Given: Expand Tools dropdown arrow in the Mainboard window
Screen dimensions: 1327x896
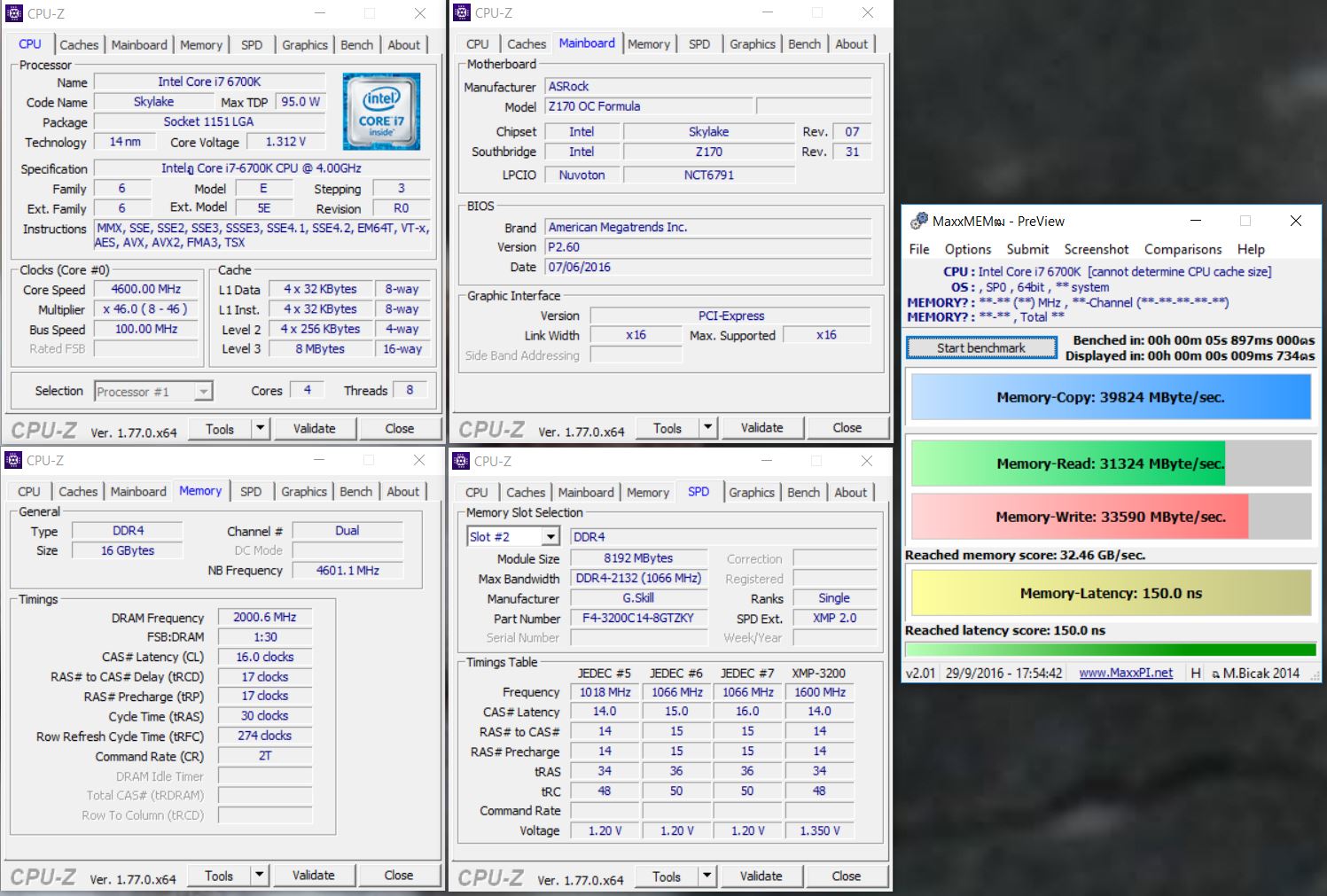Looking at the screenshot, I should (x=707, y=428).
